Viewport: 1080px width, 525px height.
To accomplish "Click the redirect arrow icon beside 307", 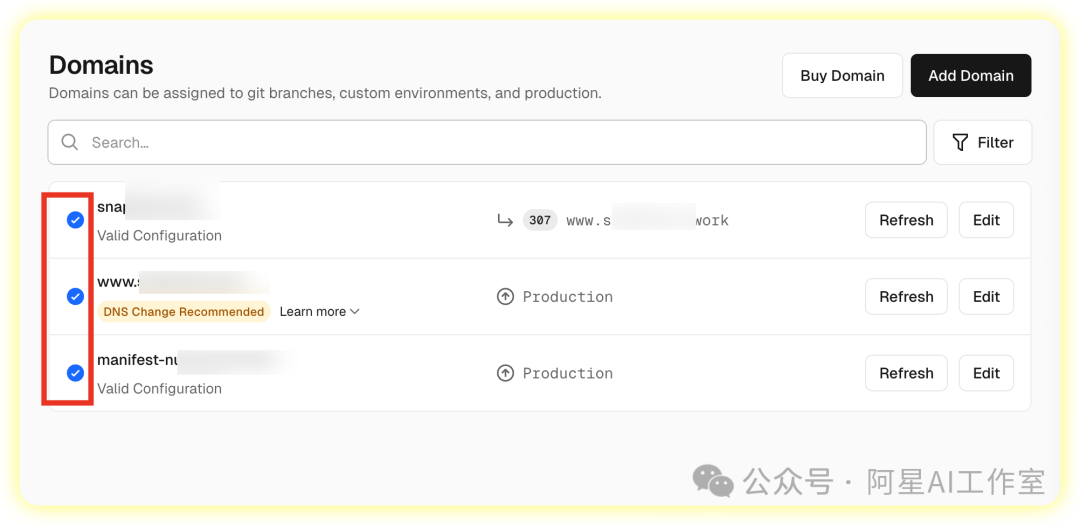I will click(505, 220).
